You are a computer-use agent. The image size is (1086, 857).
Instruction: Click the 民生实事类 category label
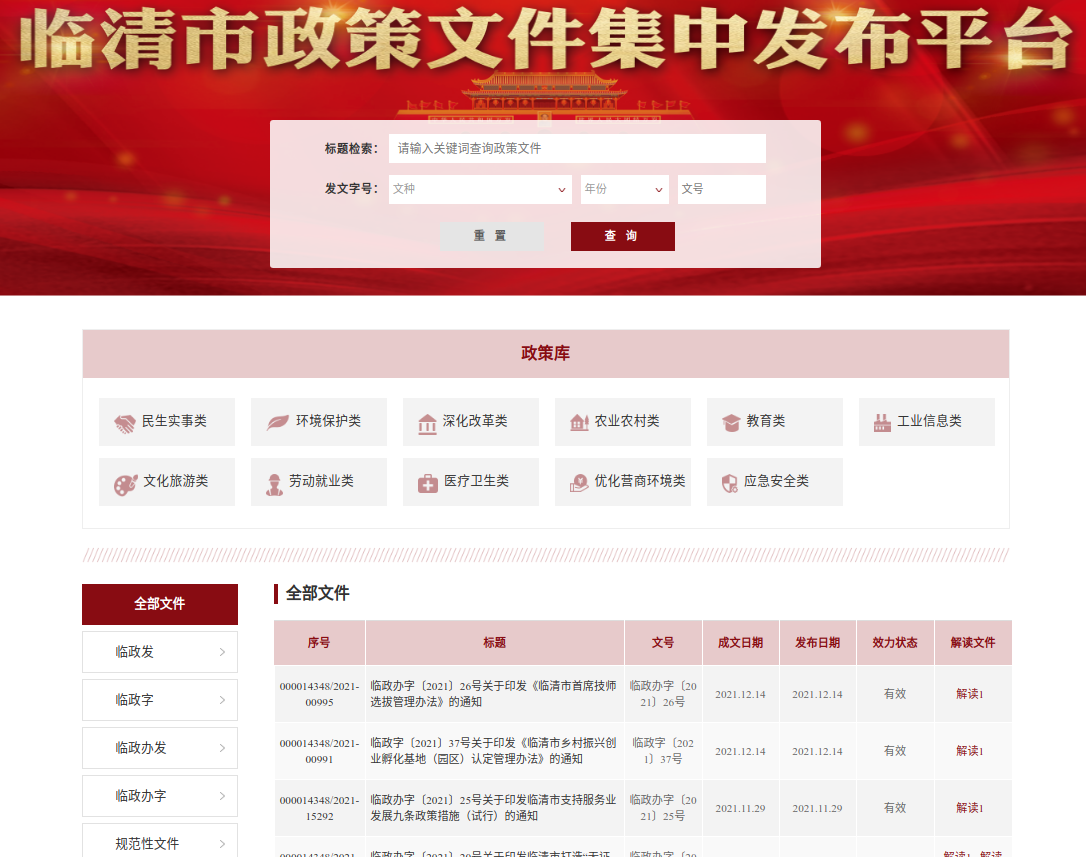(x=175, y=421)
